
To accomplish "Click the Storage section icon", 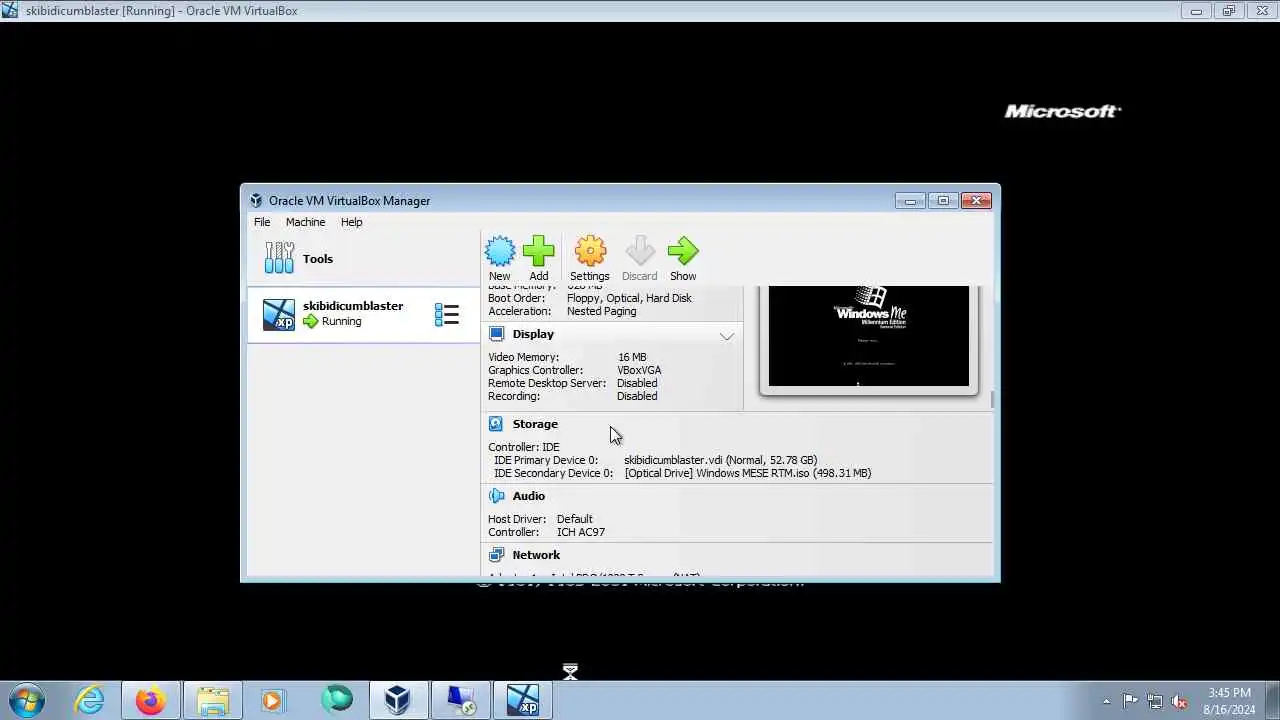I will [x=496, y=424].
